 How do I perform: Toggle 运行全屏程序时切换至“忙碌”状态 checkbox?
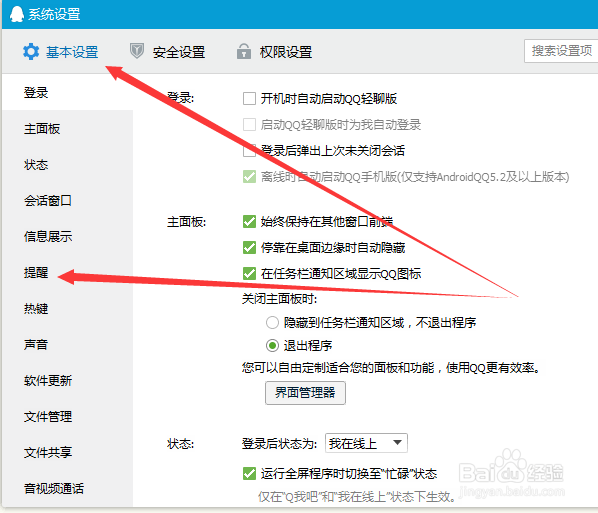(x=249, y=474)
